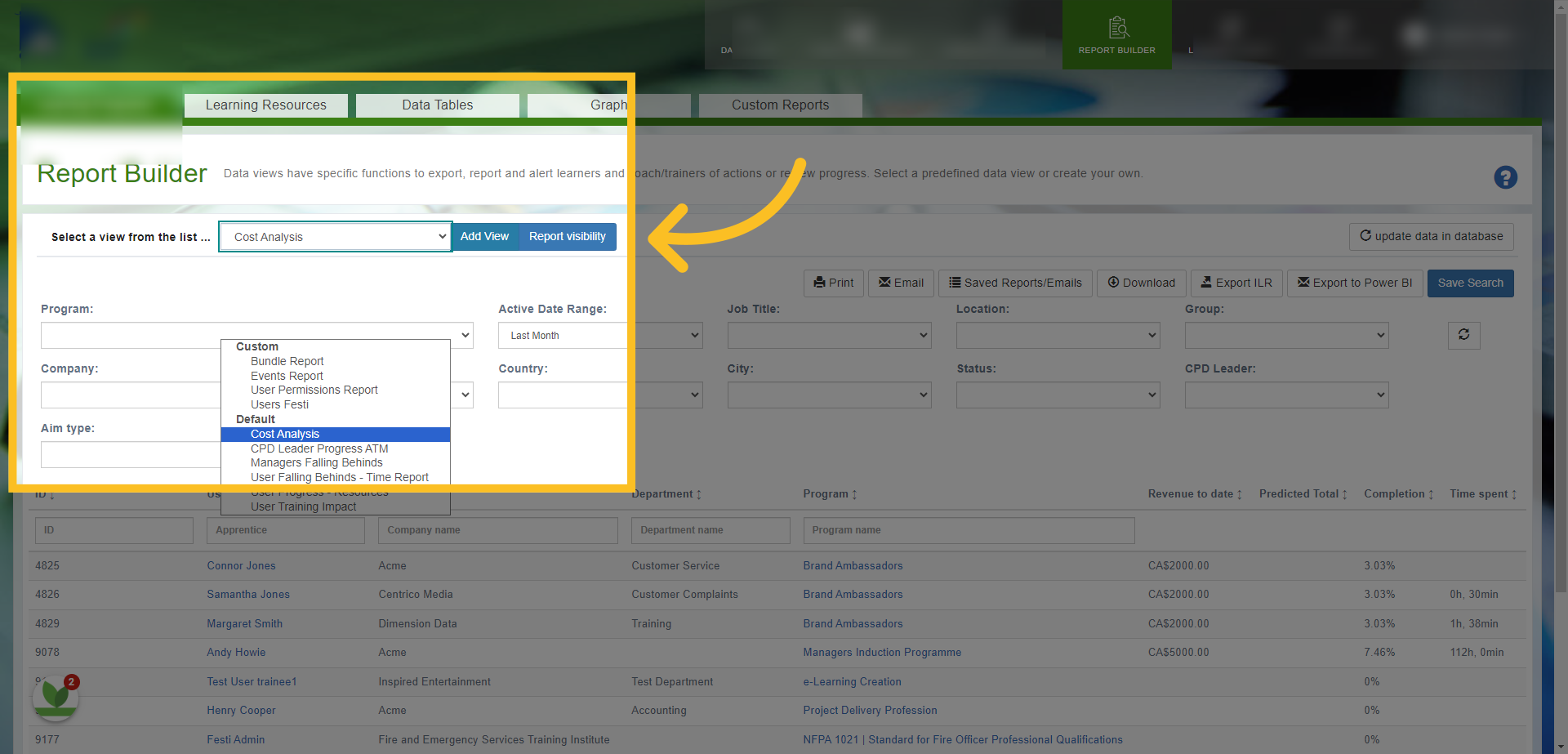Image resolution: width=1568 pixels, height=754 pixels.
Task: Click Export ILR button
Action: (1236, 283)
